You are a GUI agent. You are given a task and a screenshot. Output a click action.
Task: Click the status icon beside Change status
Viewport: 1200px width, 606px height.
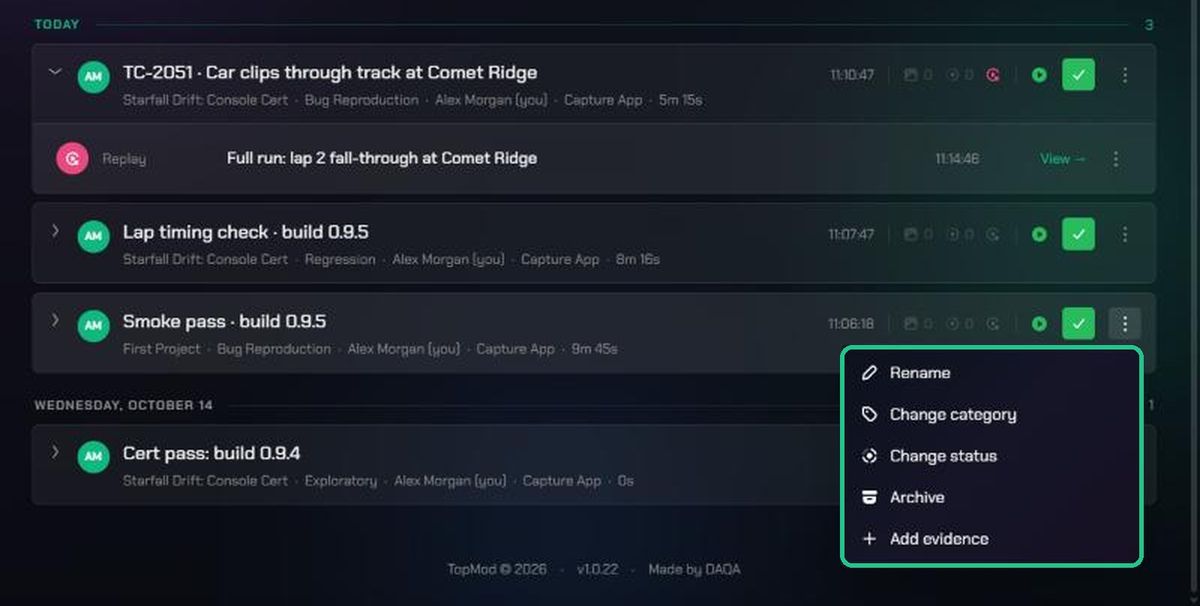(869, 456)
